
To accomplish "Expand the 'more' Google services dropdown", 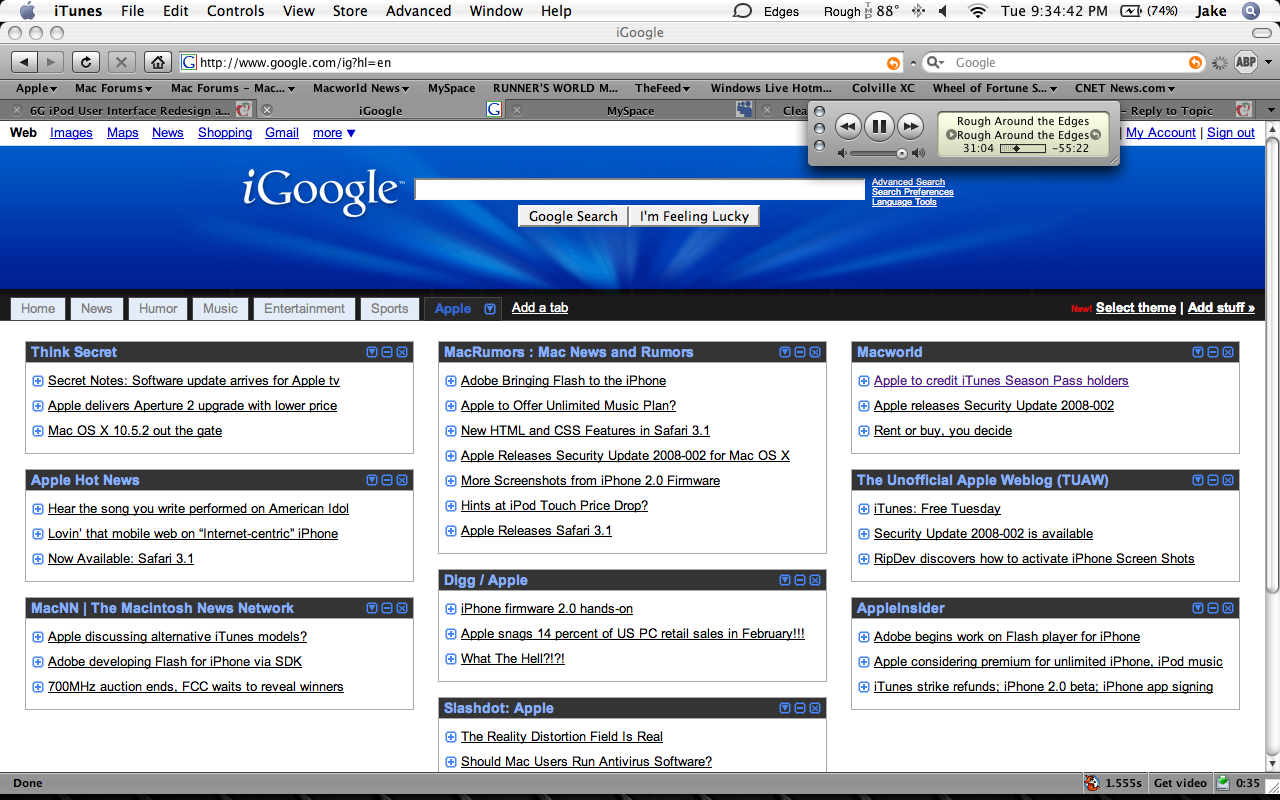I will [x=334, y=132].
